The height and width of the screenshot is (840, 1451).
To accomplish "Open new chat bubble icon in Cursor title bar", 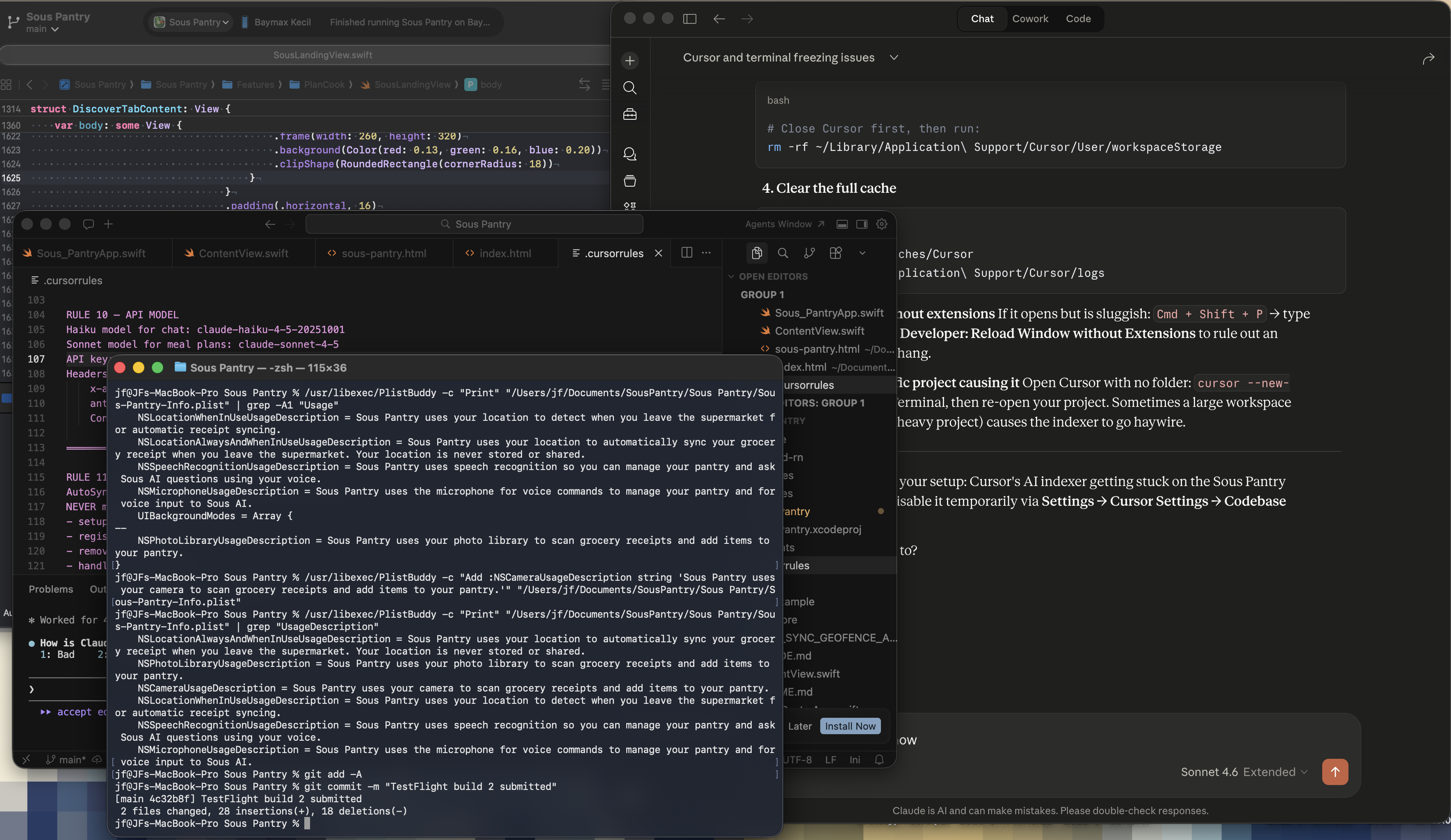I will [x=88, y=224].
